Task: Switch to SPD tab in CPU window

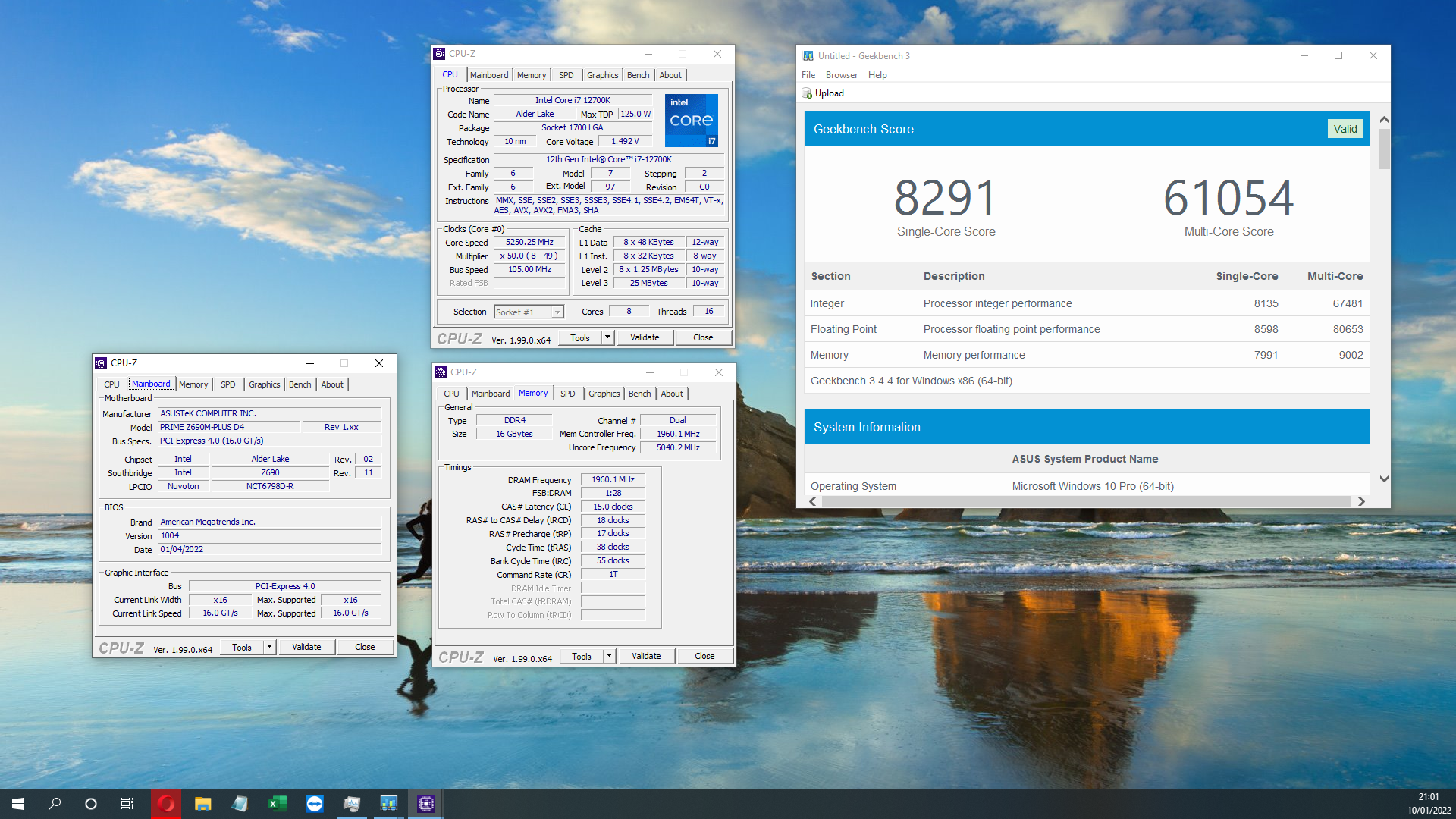Action: click(x=566, y=75)
